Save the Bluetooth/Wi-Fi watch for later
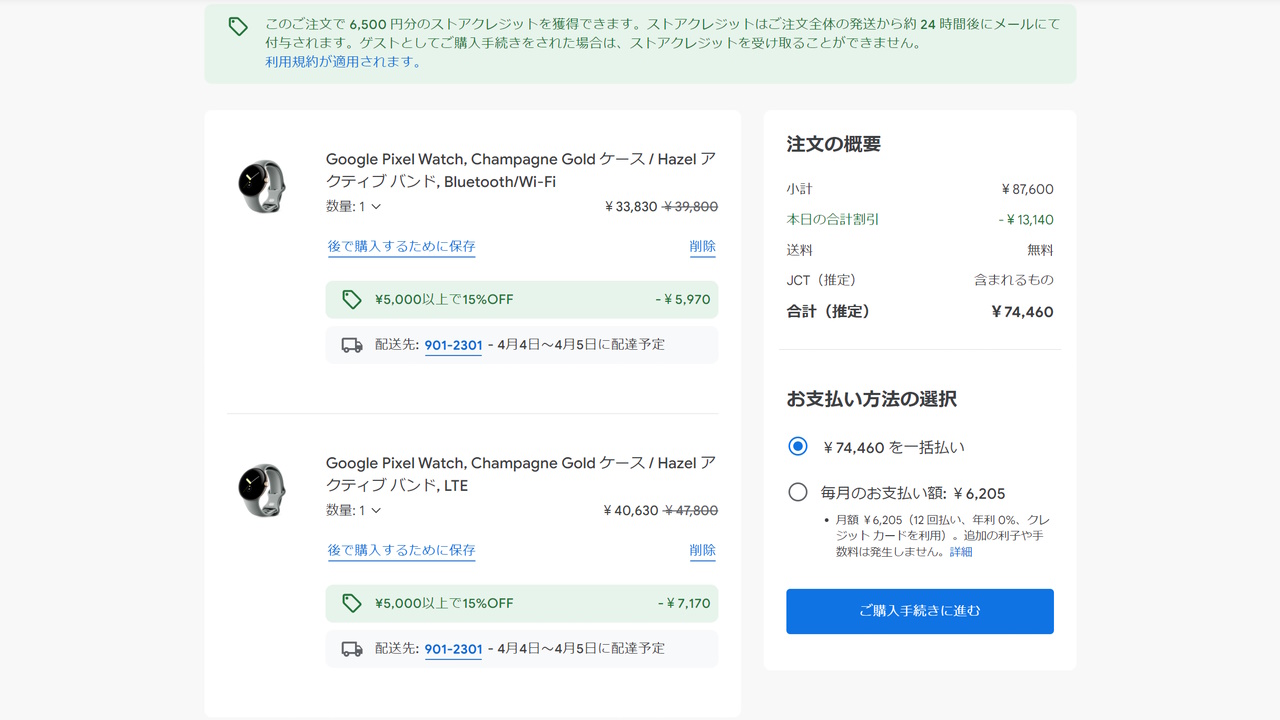 click(402, 246)
